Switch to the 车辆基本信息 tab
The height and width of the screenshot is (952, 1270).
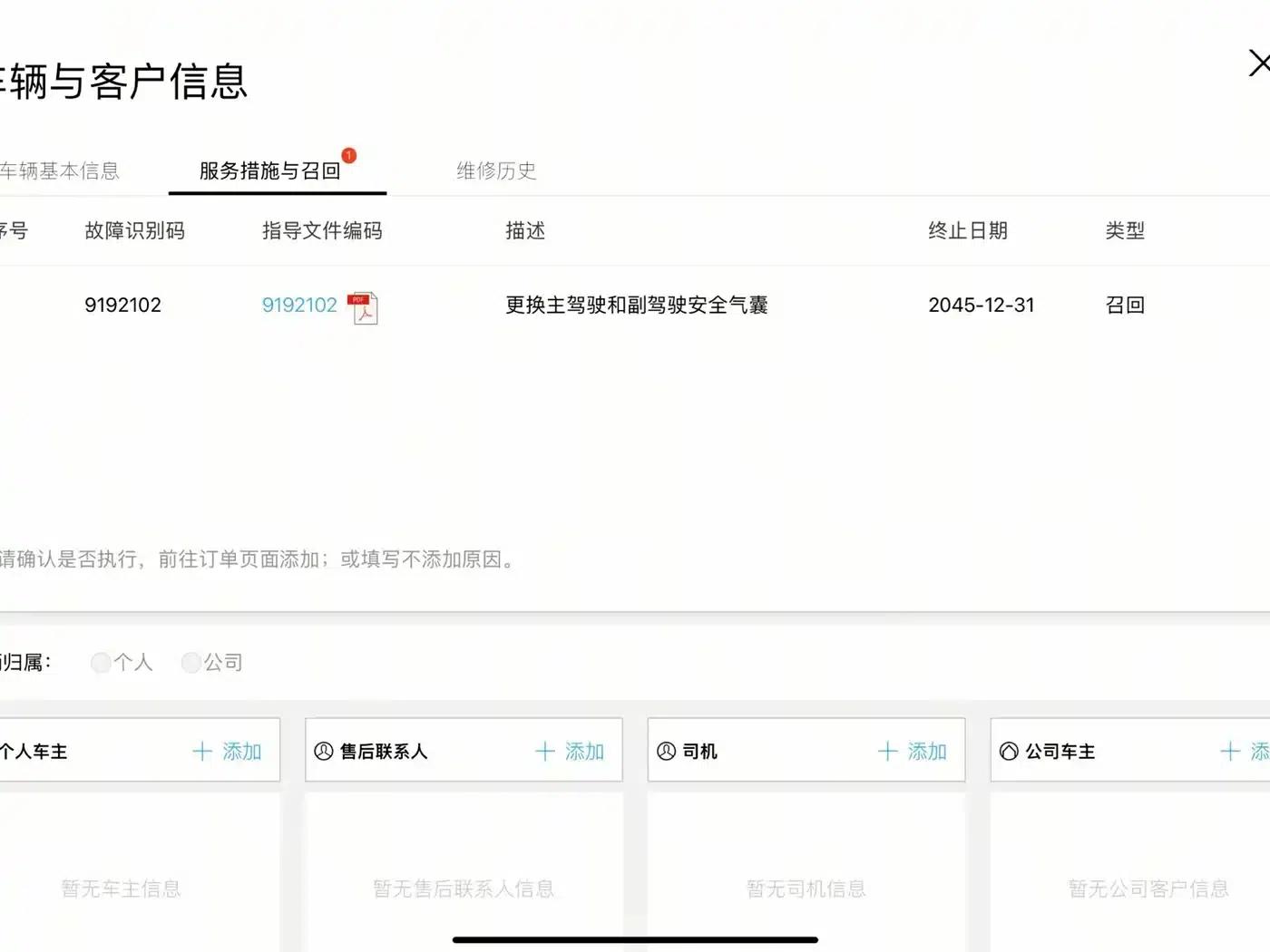click(x=60, y=170)
